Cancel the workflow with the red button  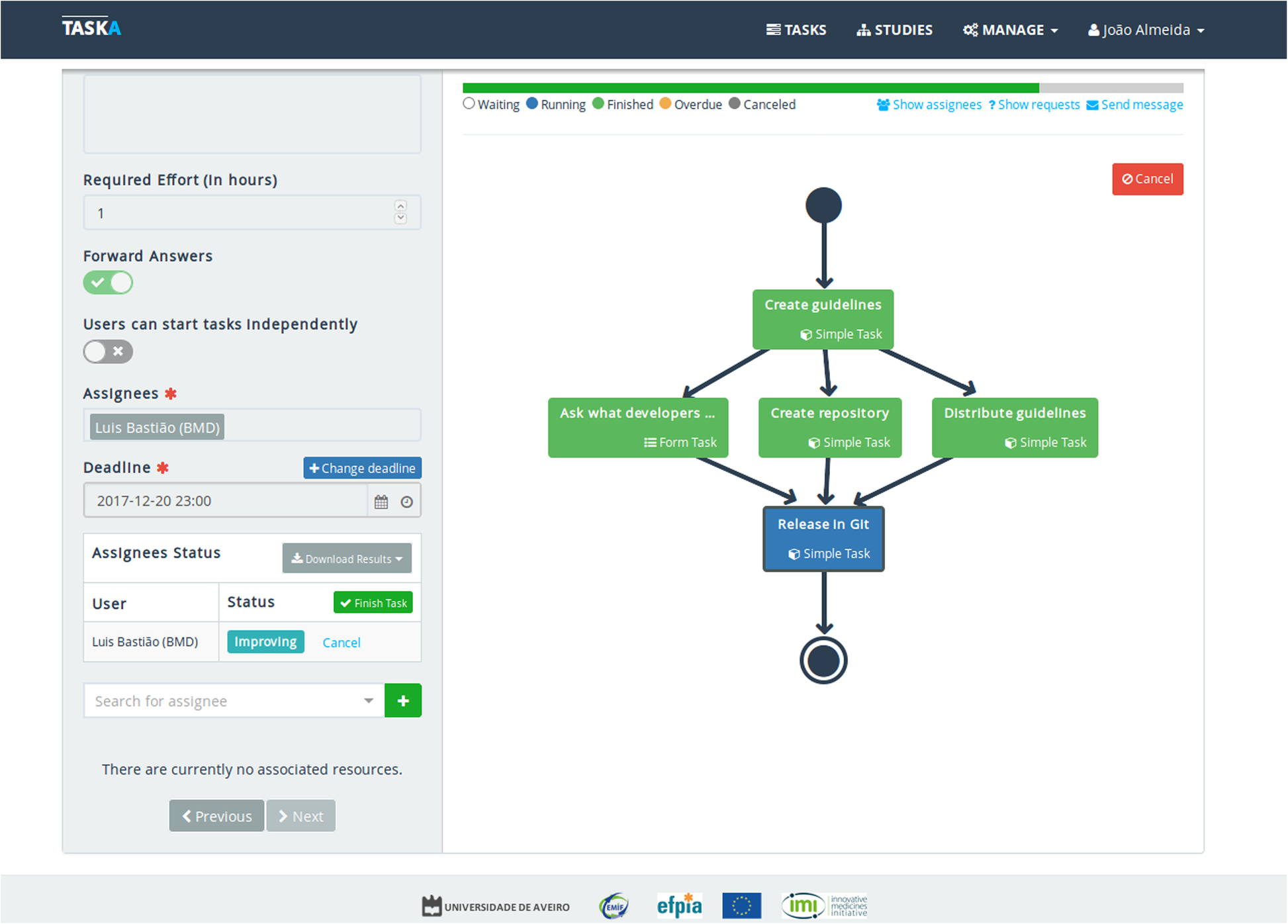[x=1147, y=179]
